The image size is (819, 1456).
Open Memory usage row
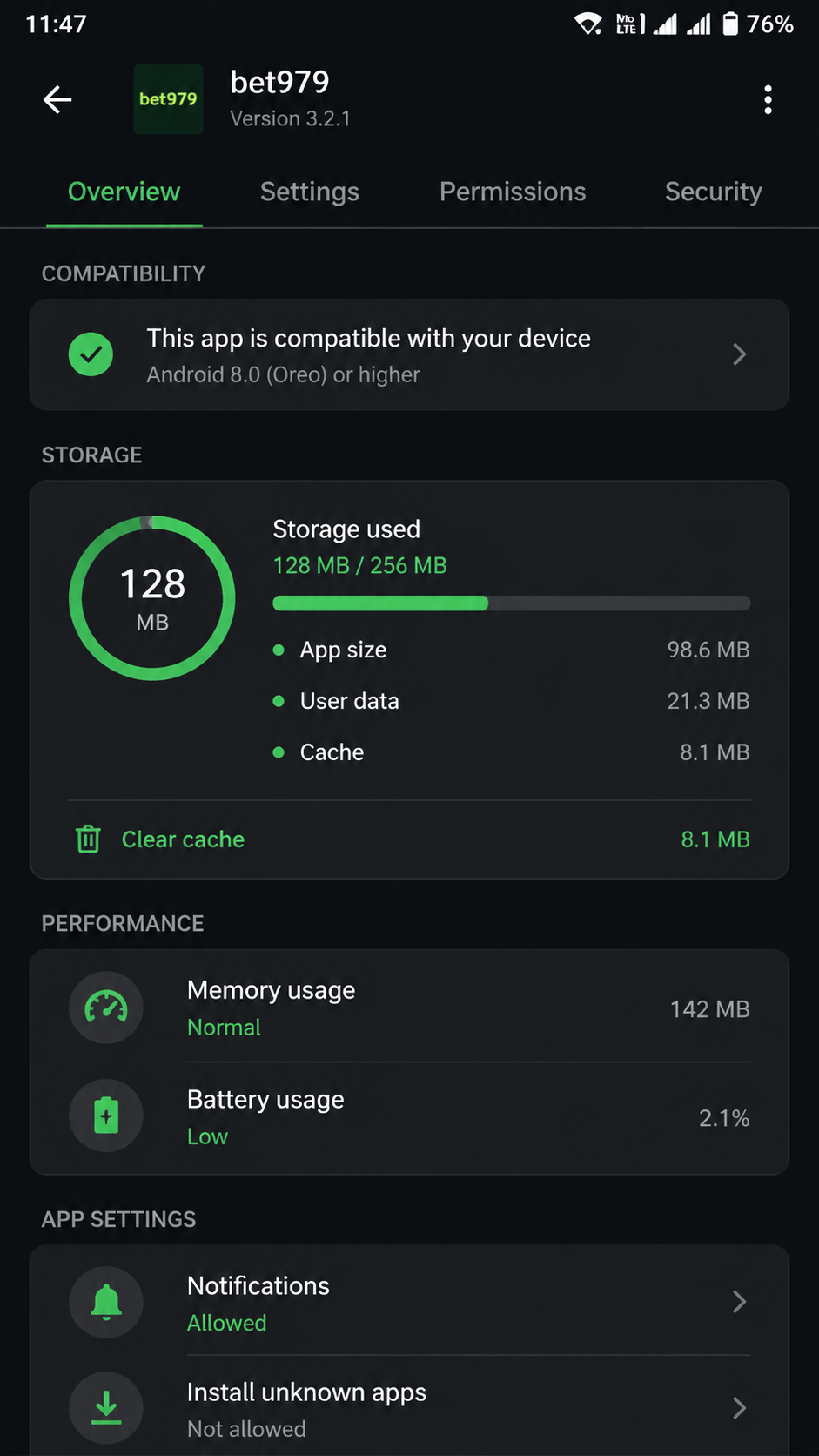point(409,1008)
